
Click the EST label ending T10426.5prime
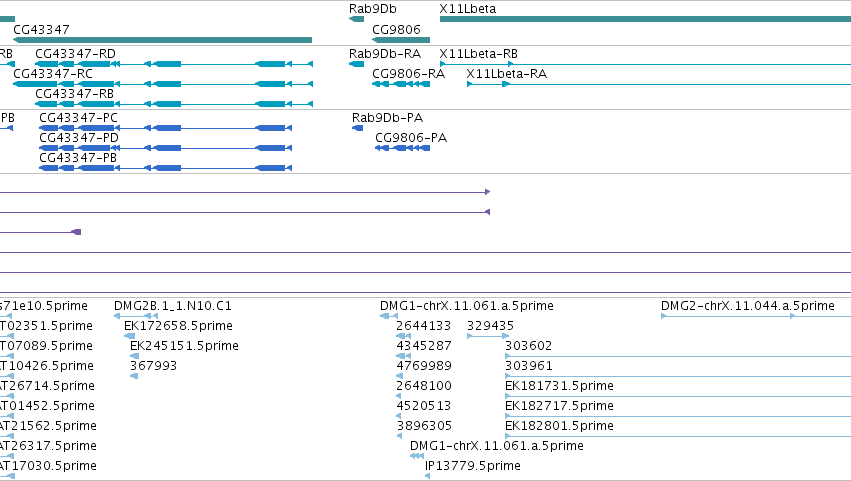(x=47, y=366)
